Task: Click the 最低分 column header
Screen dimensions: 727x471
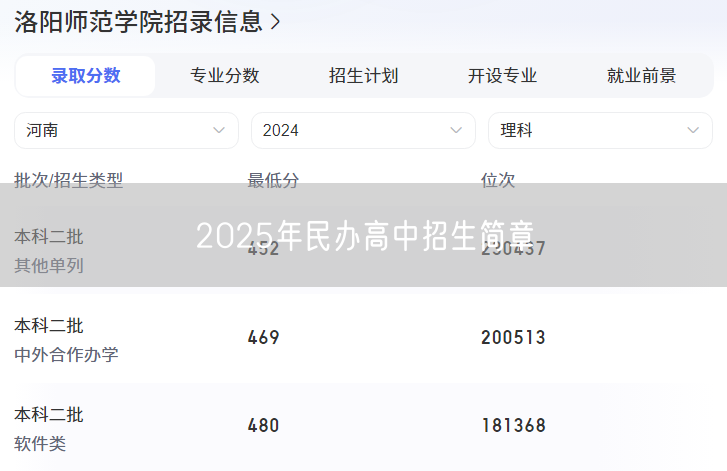Action: coord(273,180)
